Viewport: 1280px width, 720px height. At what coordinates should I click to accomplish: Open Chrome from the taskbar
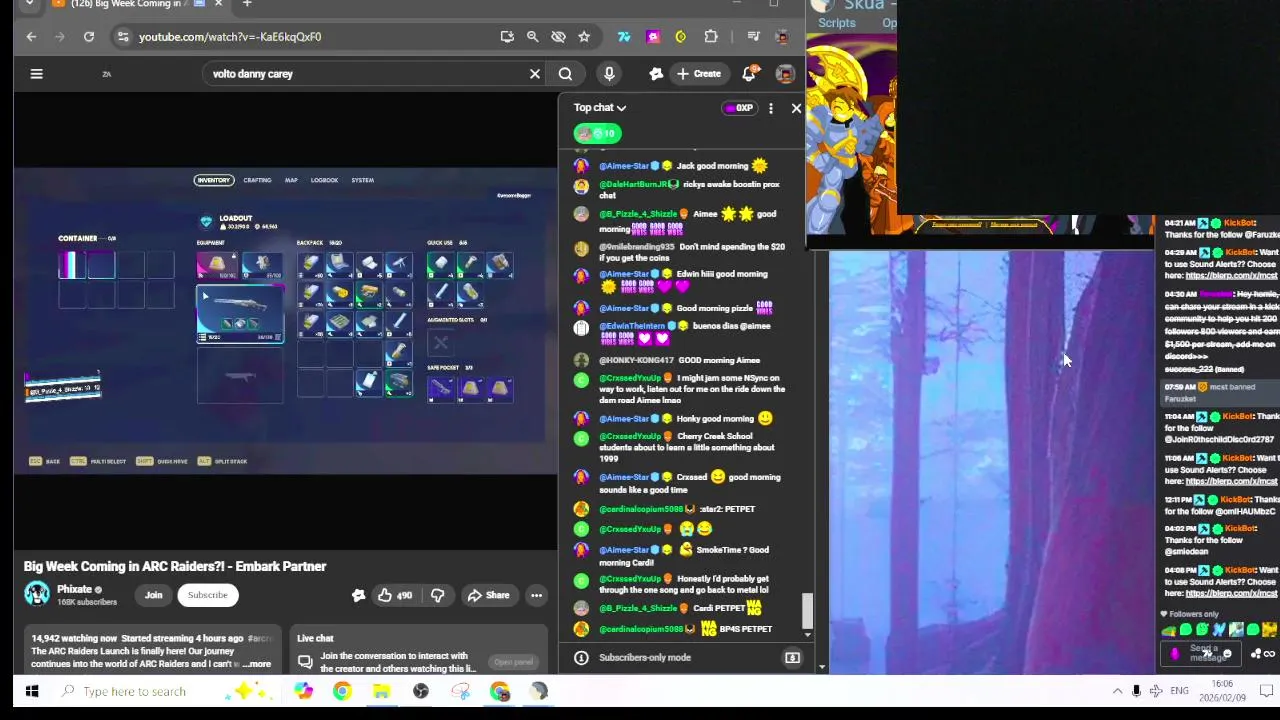(x=342, y=691)
